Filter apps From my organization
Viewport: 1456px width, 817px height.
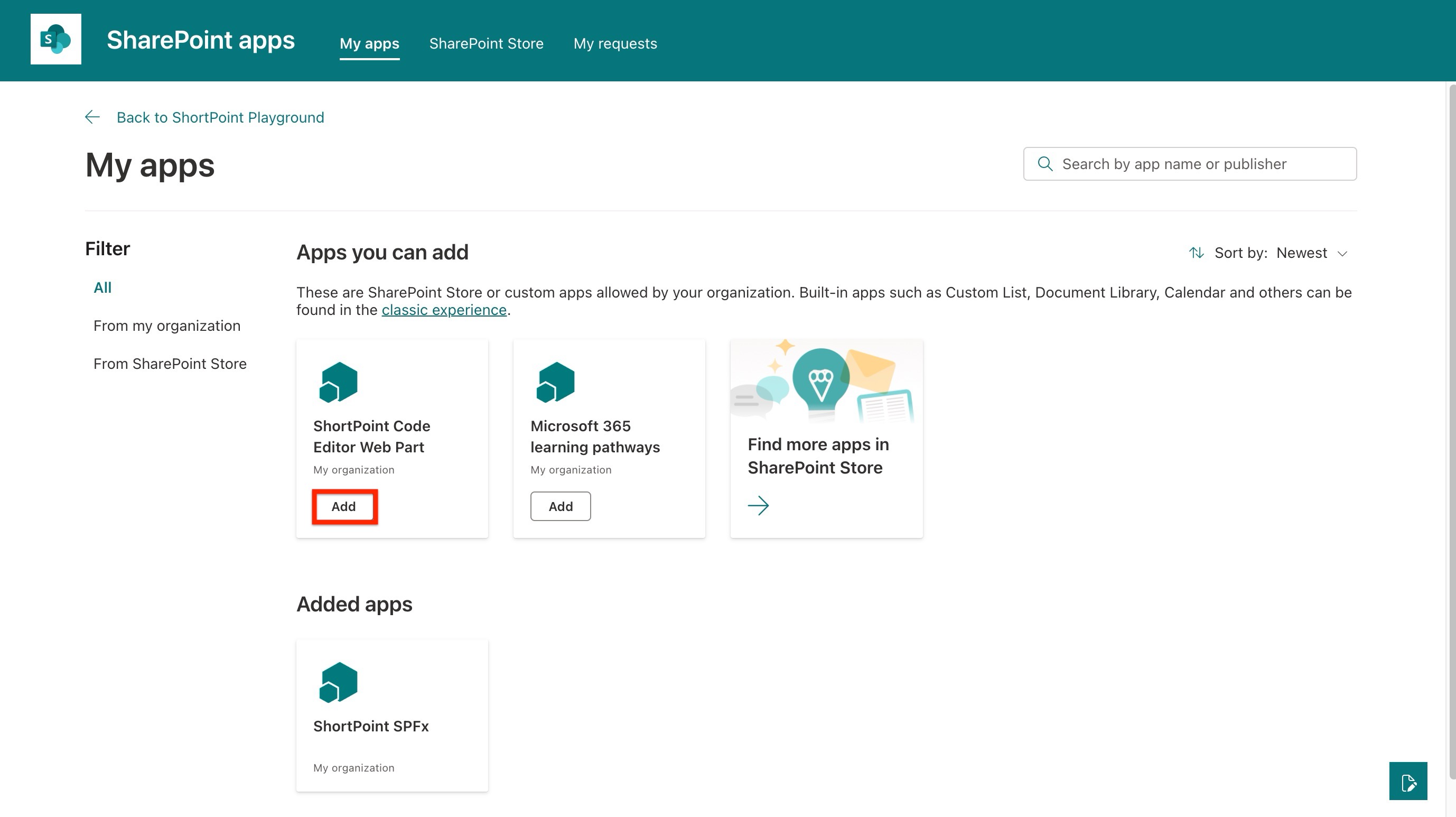click(167, 326)
